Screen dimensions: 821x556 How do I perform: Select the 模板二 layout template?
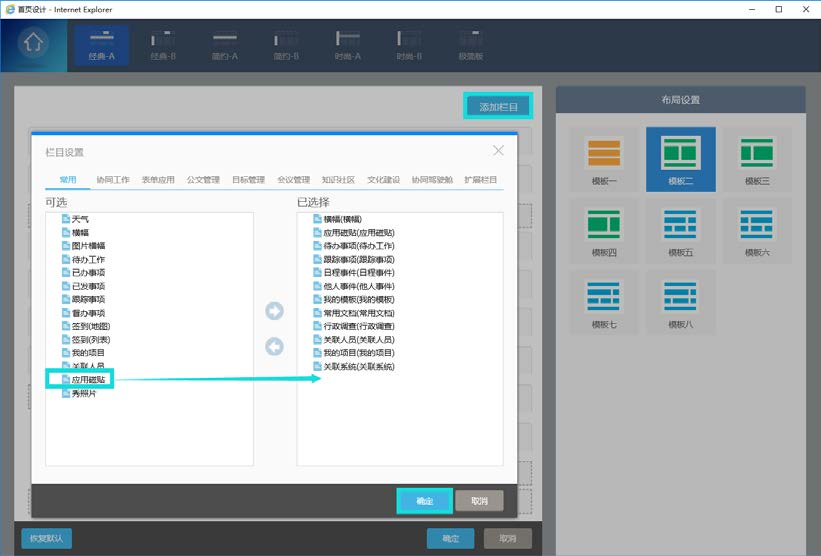[x=680, y=159]
